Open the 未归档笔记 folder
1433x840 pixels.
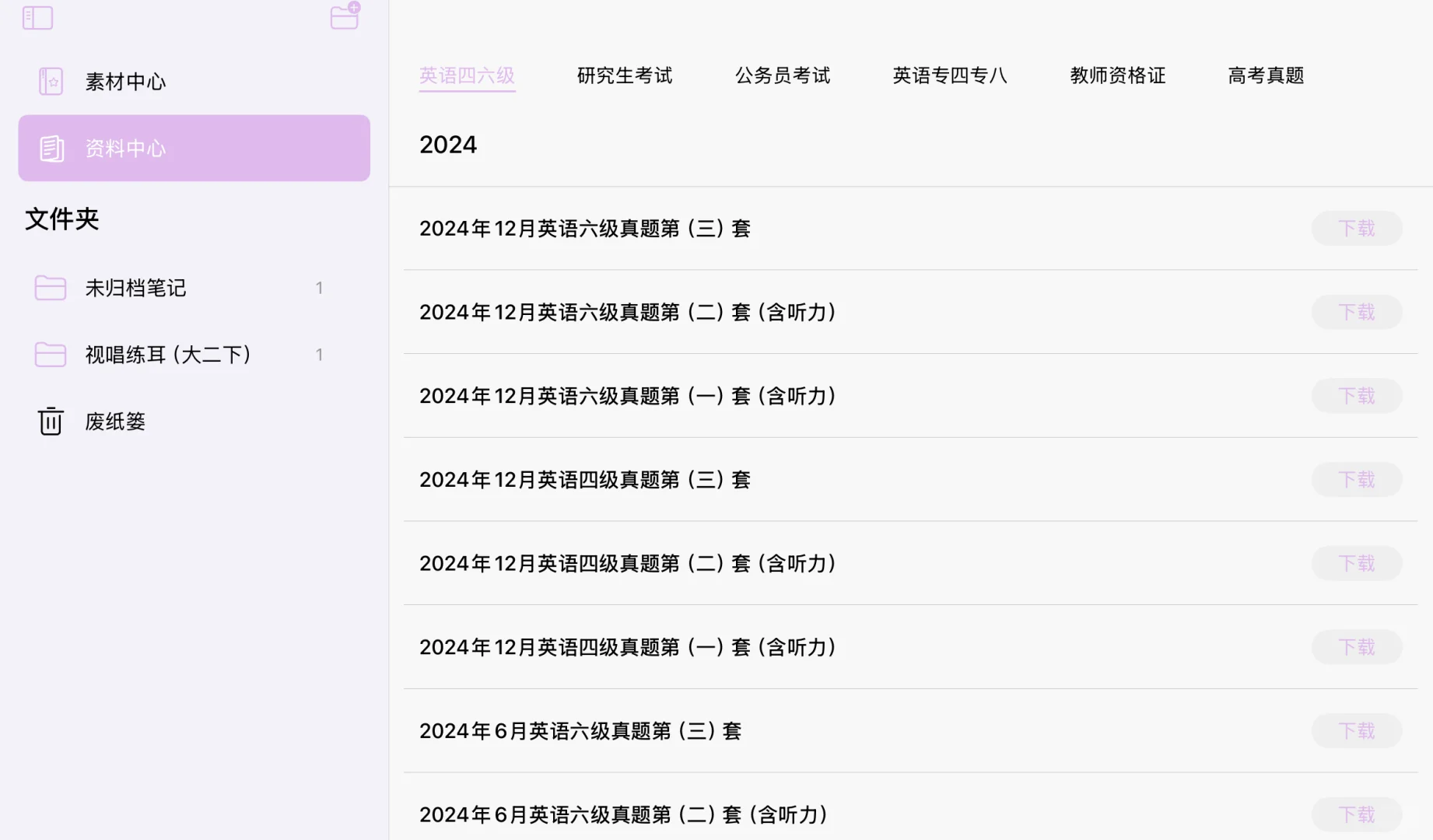(x=135, y=288)
